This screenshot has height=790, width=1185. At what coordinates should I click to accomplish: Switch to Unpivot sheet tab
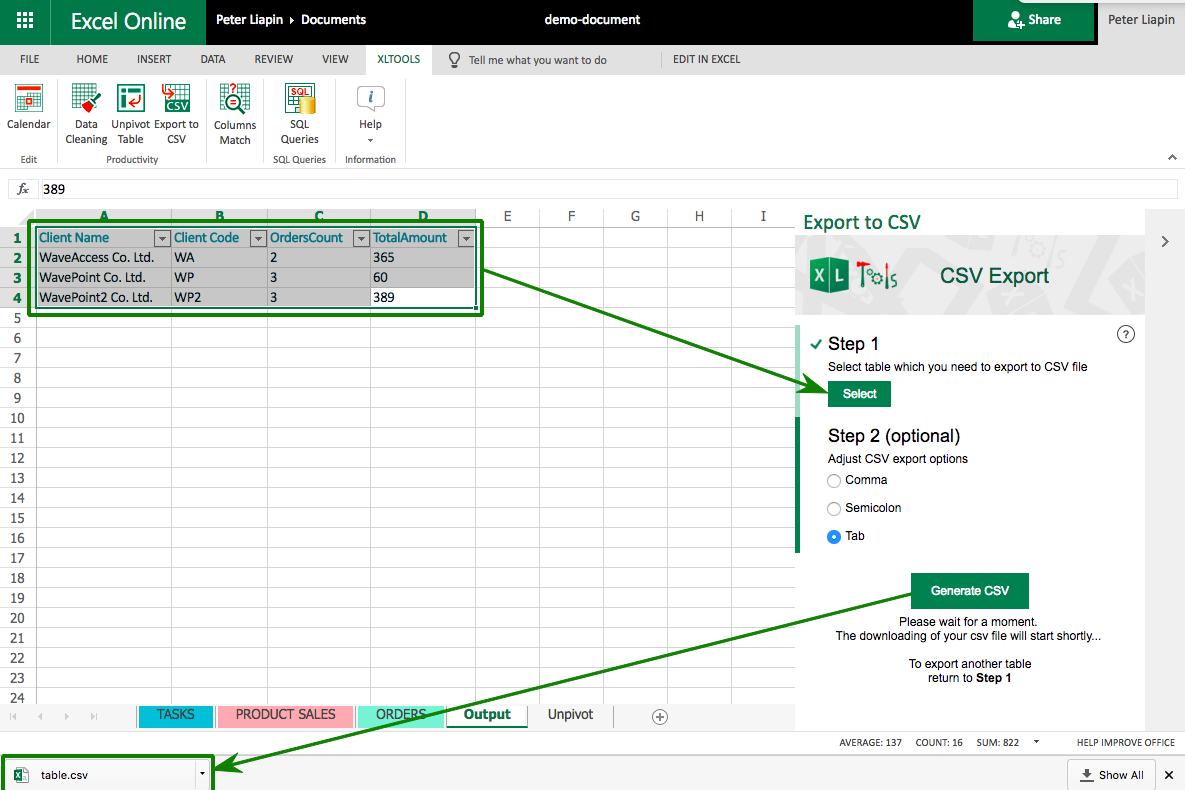pyautogui.click(x=571, y=715)
